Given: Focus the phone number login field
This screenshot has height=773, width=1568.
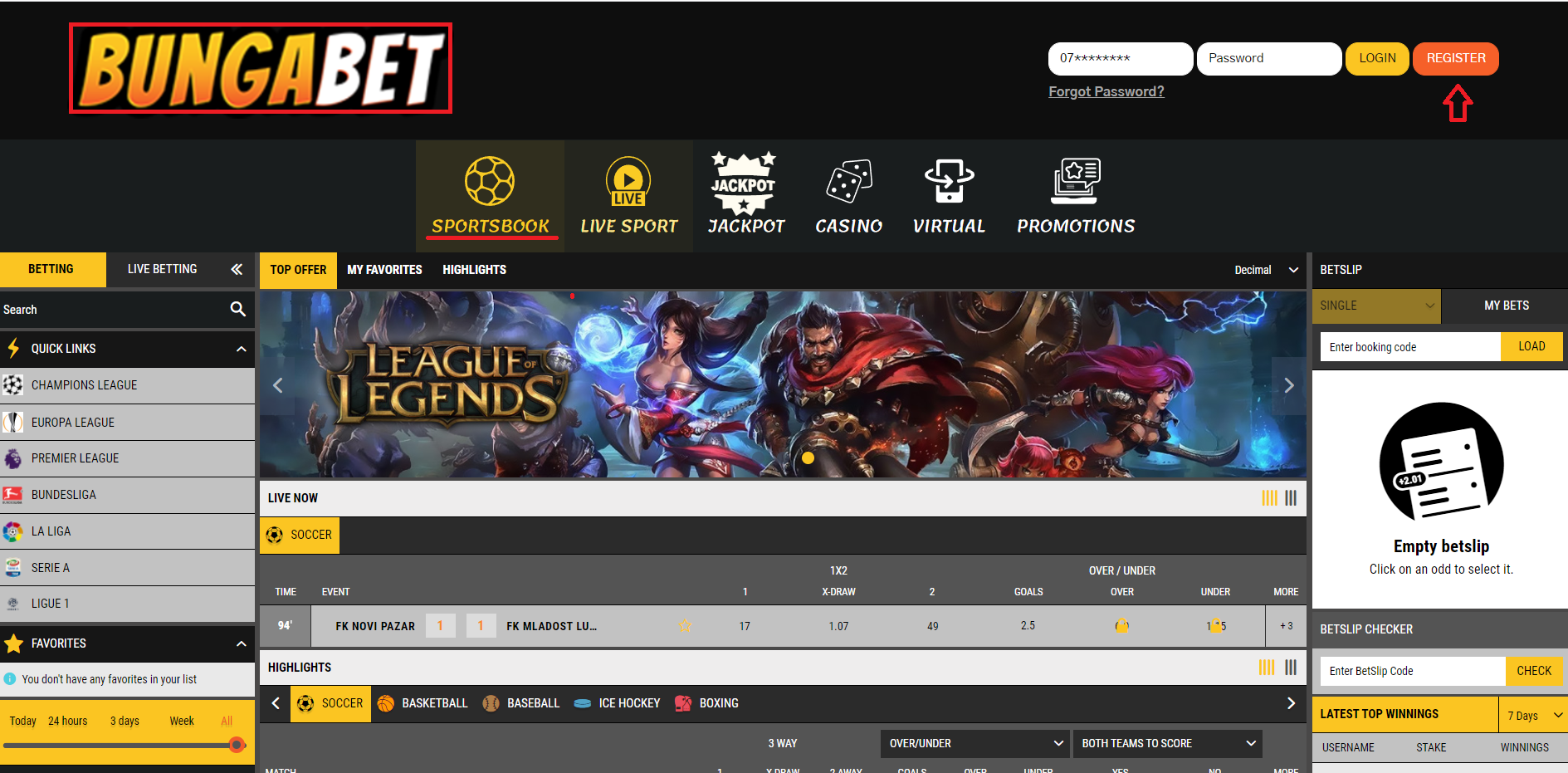Looking at the screenshot, I should tap(1121, 58).
